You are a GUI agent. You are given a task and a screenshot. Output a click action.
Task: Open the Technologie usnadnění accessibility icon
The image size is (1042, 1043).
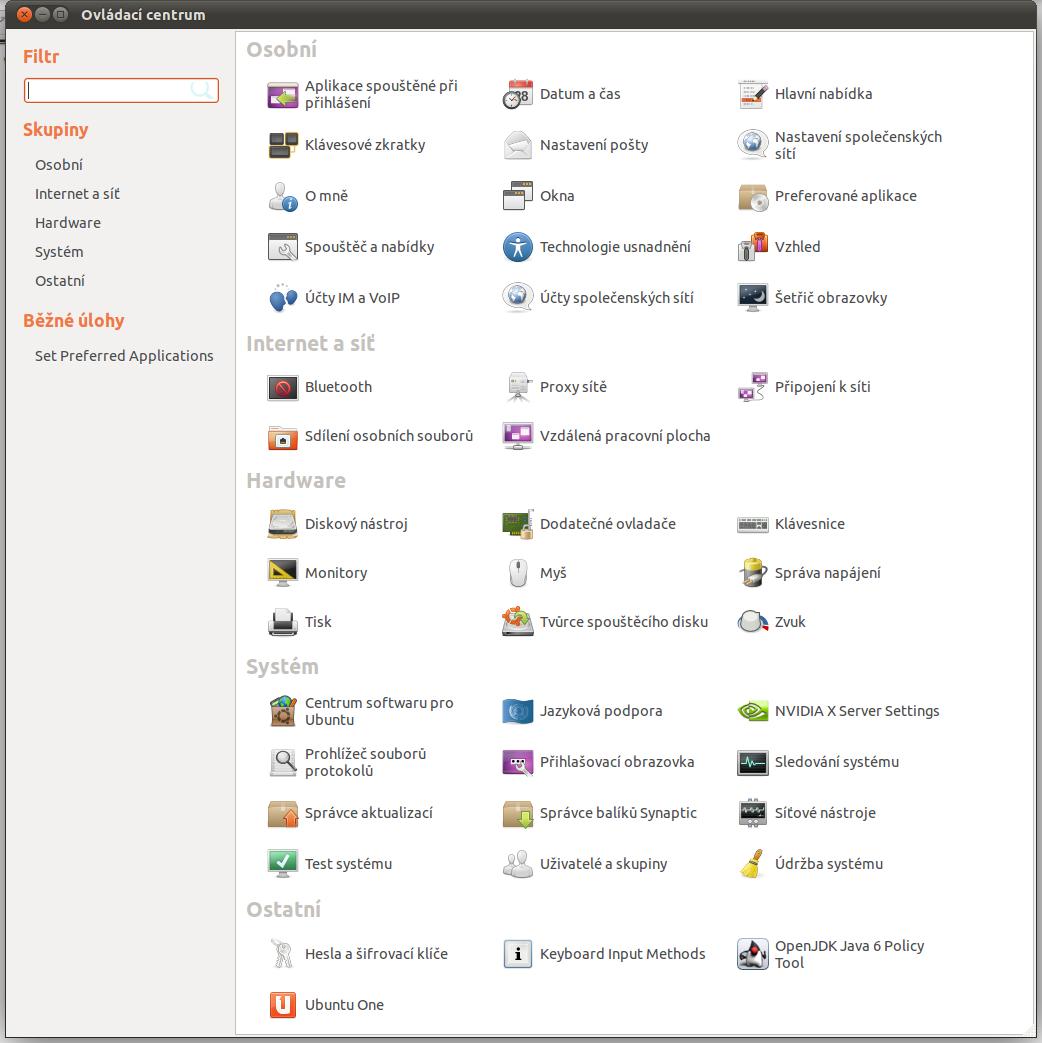518,247
